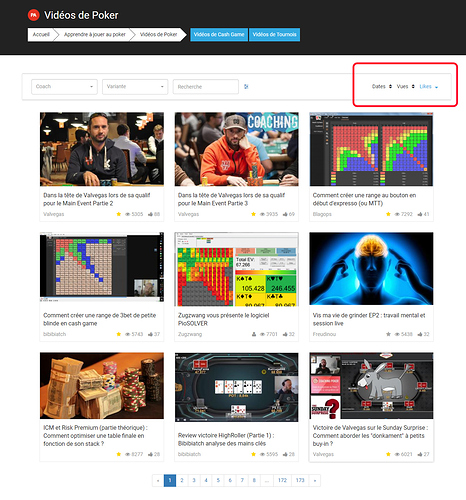
Task: Click views eye icon showing 7292
Action: pyautogui.click(x=397, y=214)
